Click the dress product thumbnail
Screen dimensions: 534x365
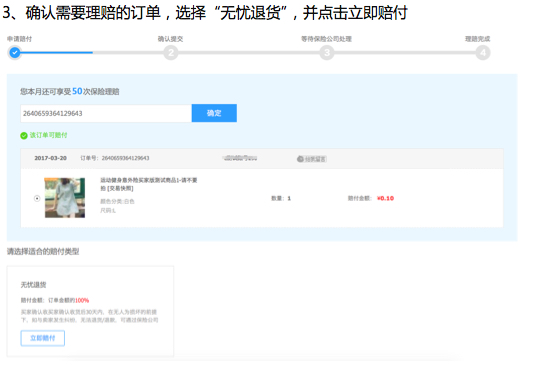tap(65, 197)
